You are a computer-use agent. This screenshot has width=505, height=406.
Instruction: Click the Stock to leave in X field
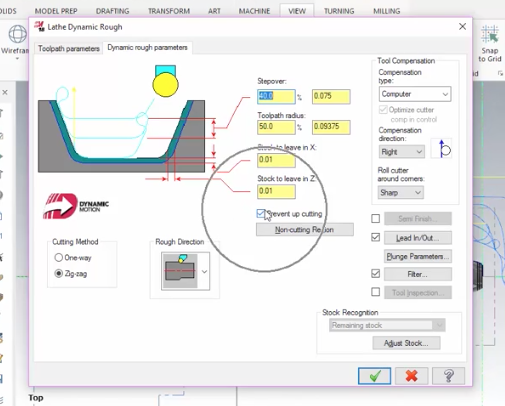point(276,160)
